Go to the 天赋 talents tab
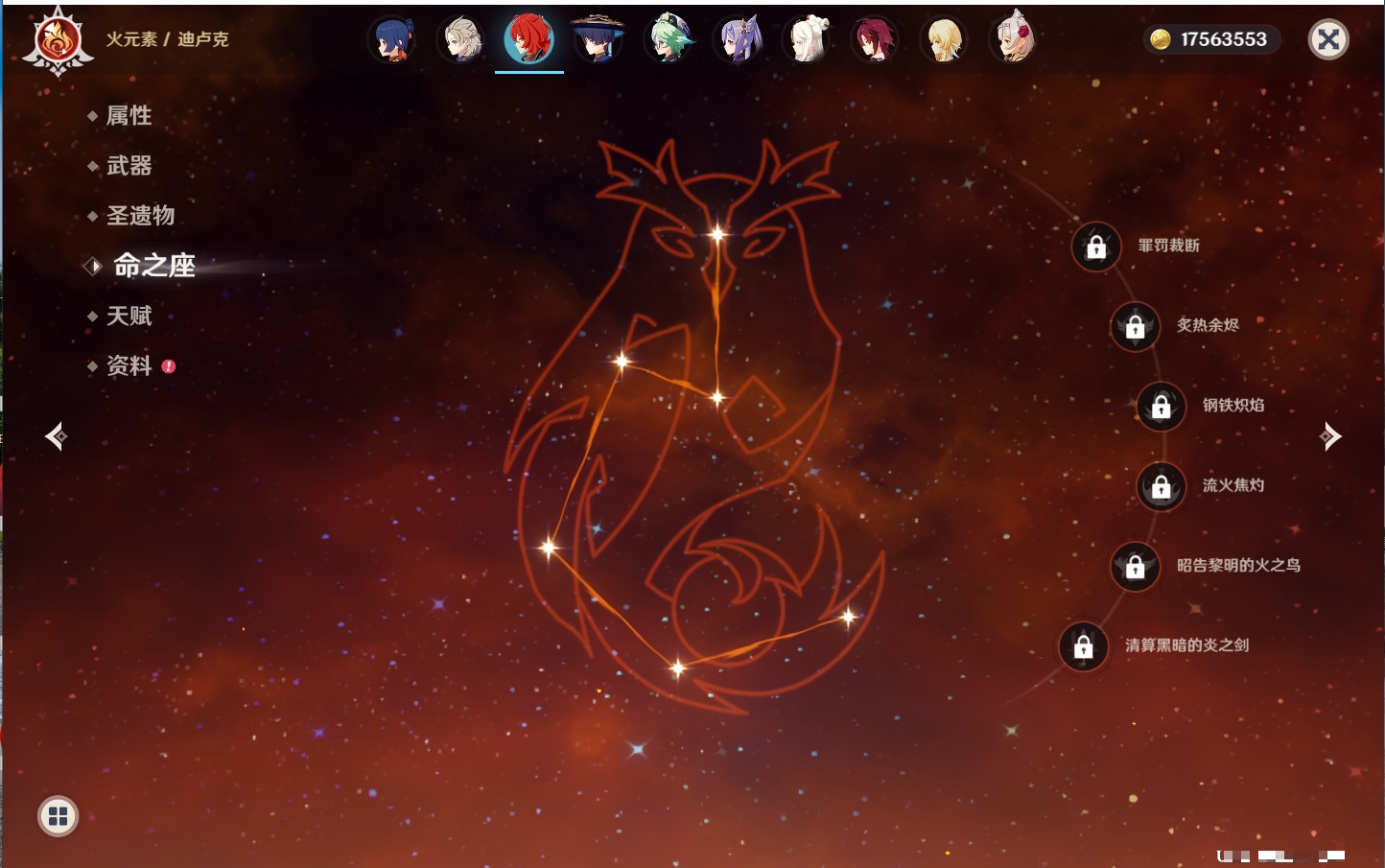 pyautogui.click(x=129, y=316)
